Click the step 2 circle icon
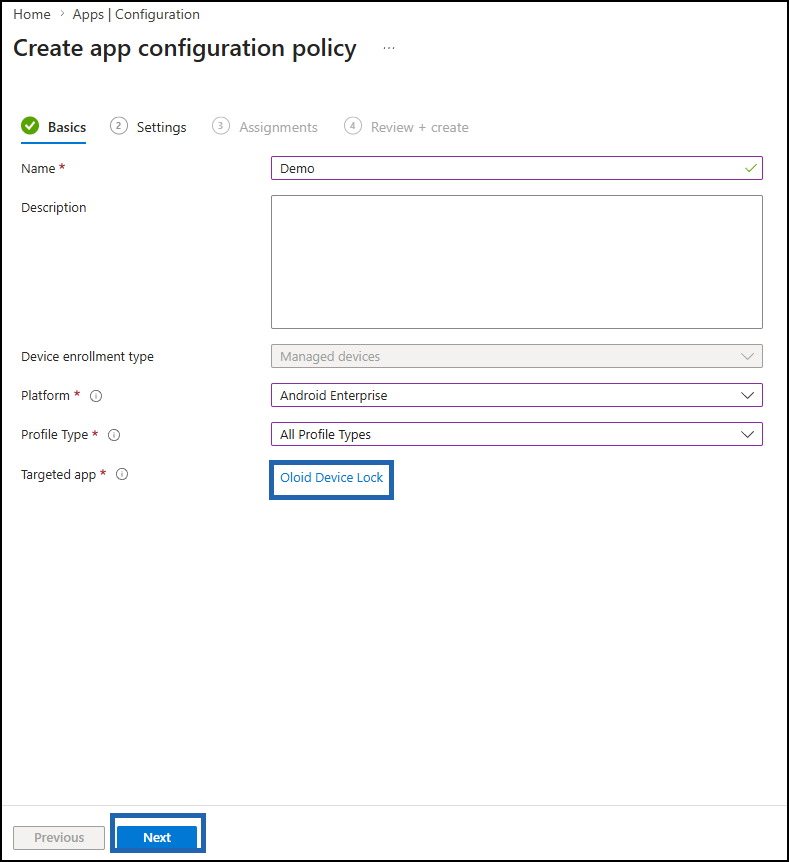This screenshot has height=862, width=789. tap(119, 126)
